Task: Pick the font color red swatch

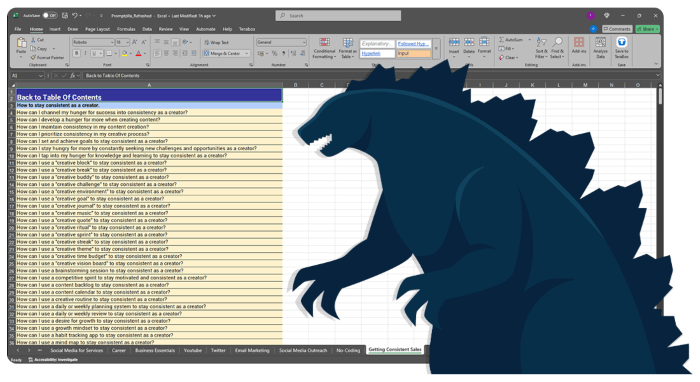Action: [x=138, y=54]
